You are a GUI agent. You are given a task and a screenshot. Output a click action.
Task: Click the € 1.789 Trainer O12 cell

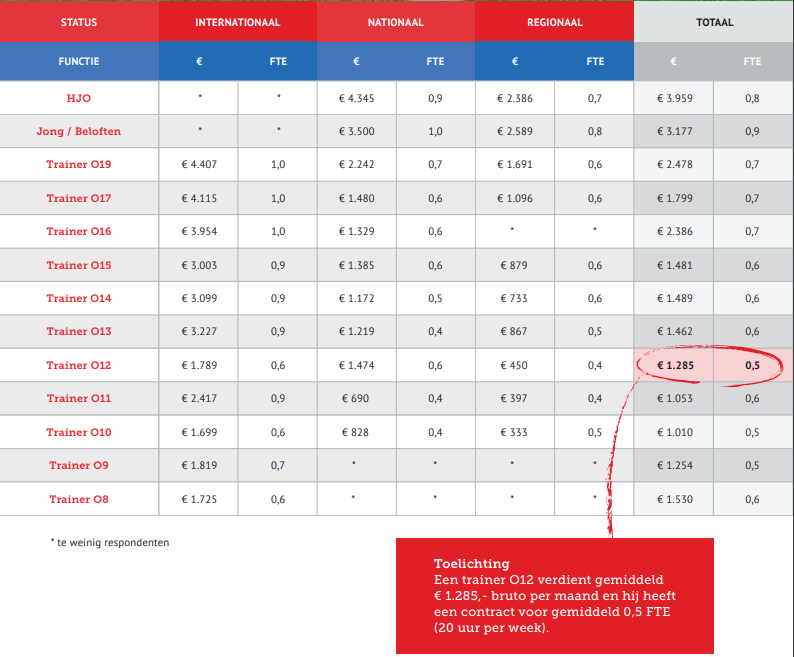pos(199,365)
